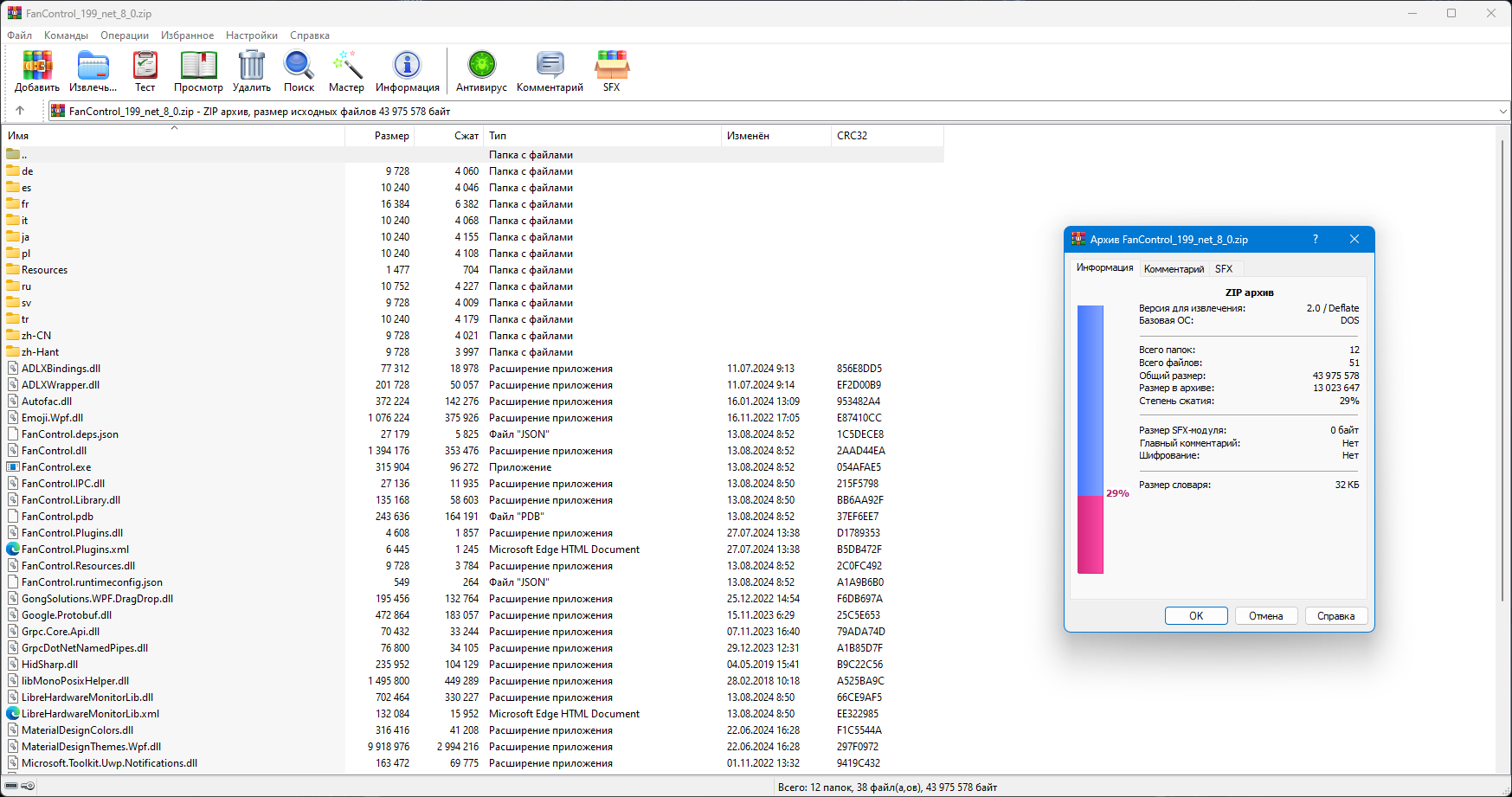
Task: Expand the archive path dropdown
Action: [x=1502, y=112]
